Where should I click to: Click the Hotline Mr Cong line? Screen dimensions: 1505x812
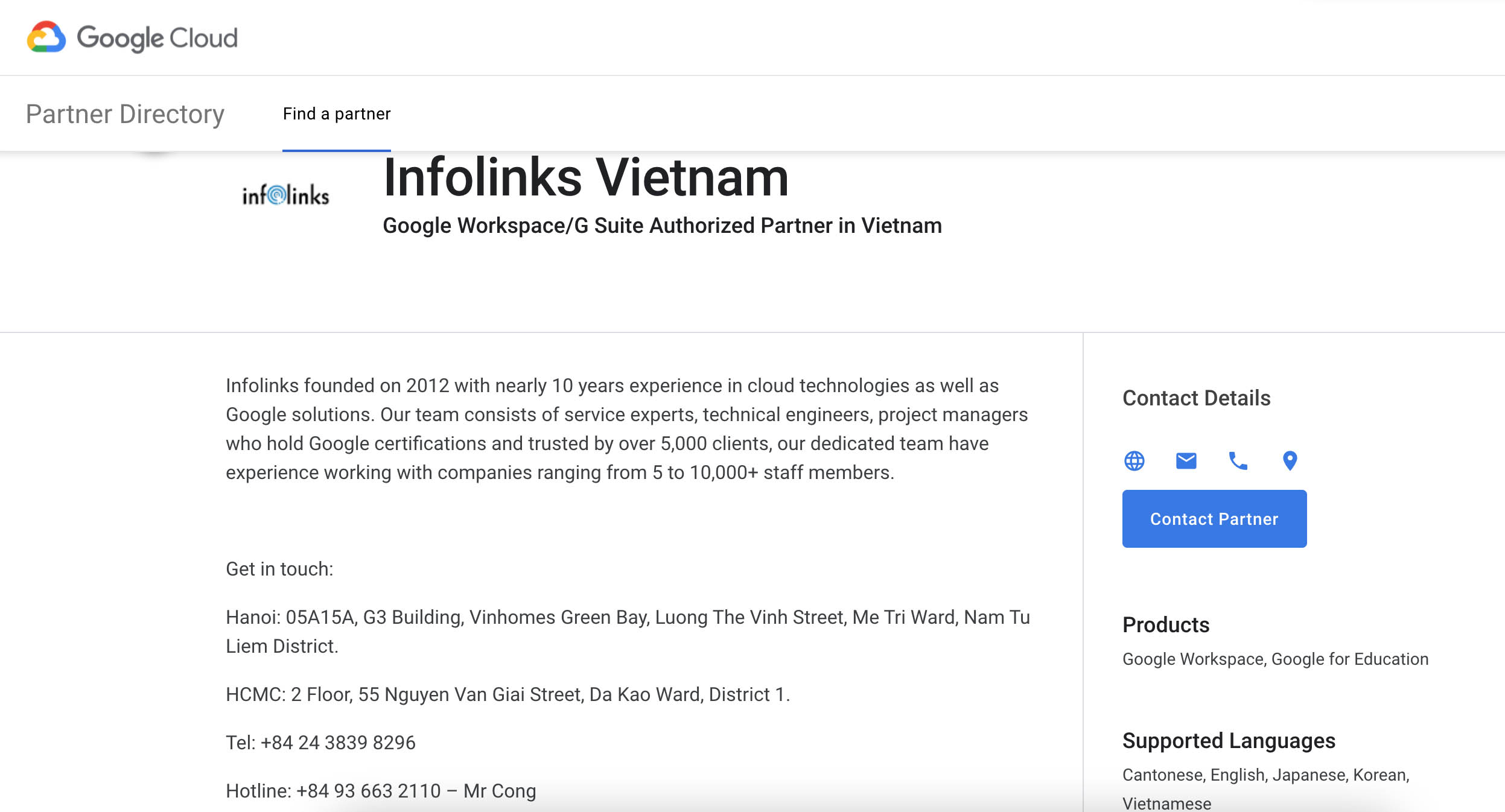click(x=381, y=791)
